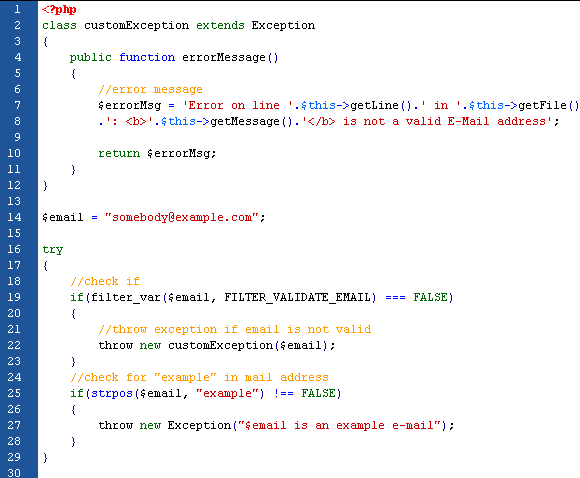This screenshot has width=580, height=478.
Task: Click the '//error message' comment
Action: point(150,90)
